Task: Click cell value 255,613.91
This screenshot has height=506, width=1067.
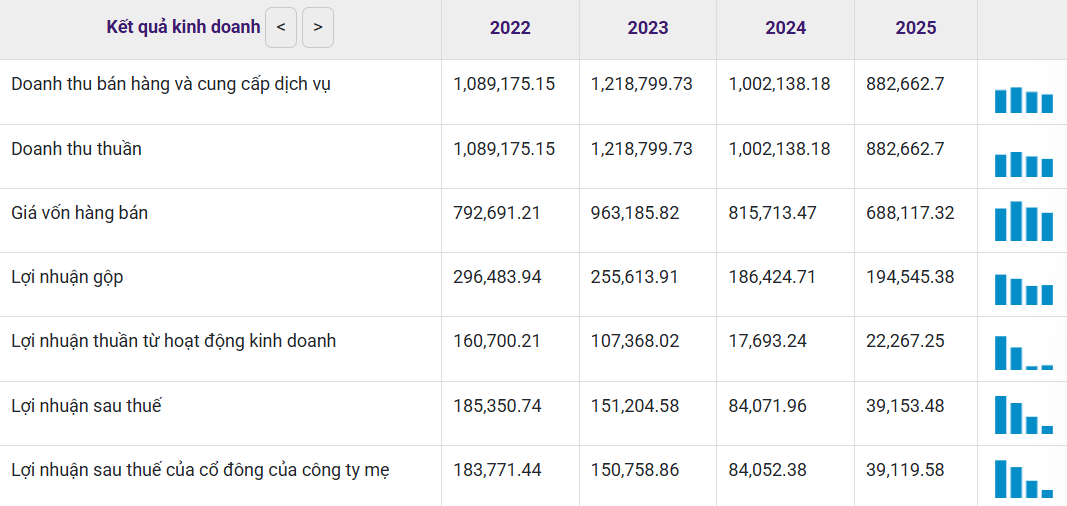Action: pos(635,277)
